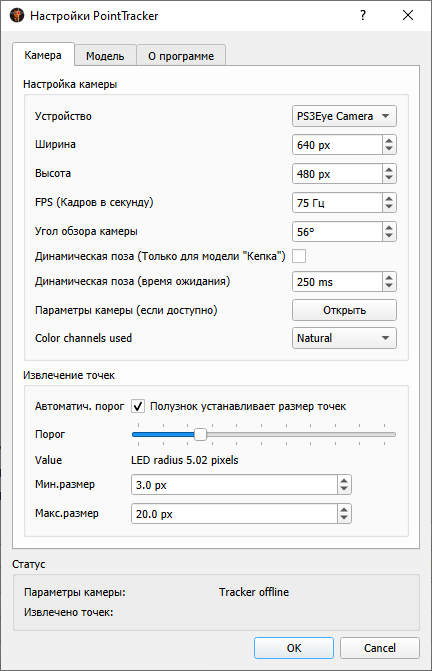Increase время ожидания with up arrow
Image resolution: width=432 pixels, height=671 pixels.
tap(389, 277)
